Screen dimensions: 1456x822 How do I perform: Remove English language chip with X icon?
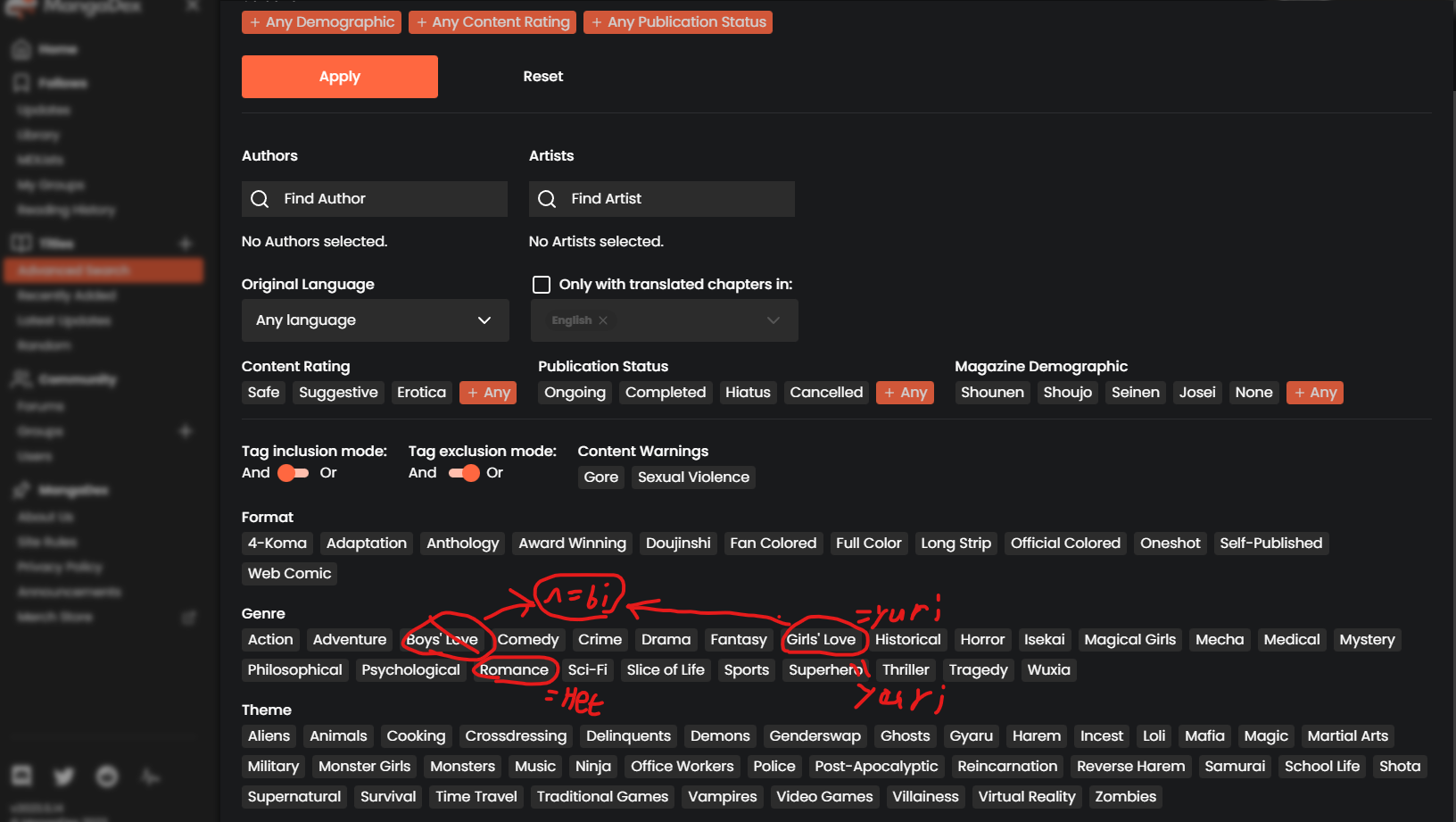tap(603, 320)
